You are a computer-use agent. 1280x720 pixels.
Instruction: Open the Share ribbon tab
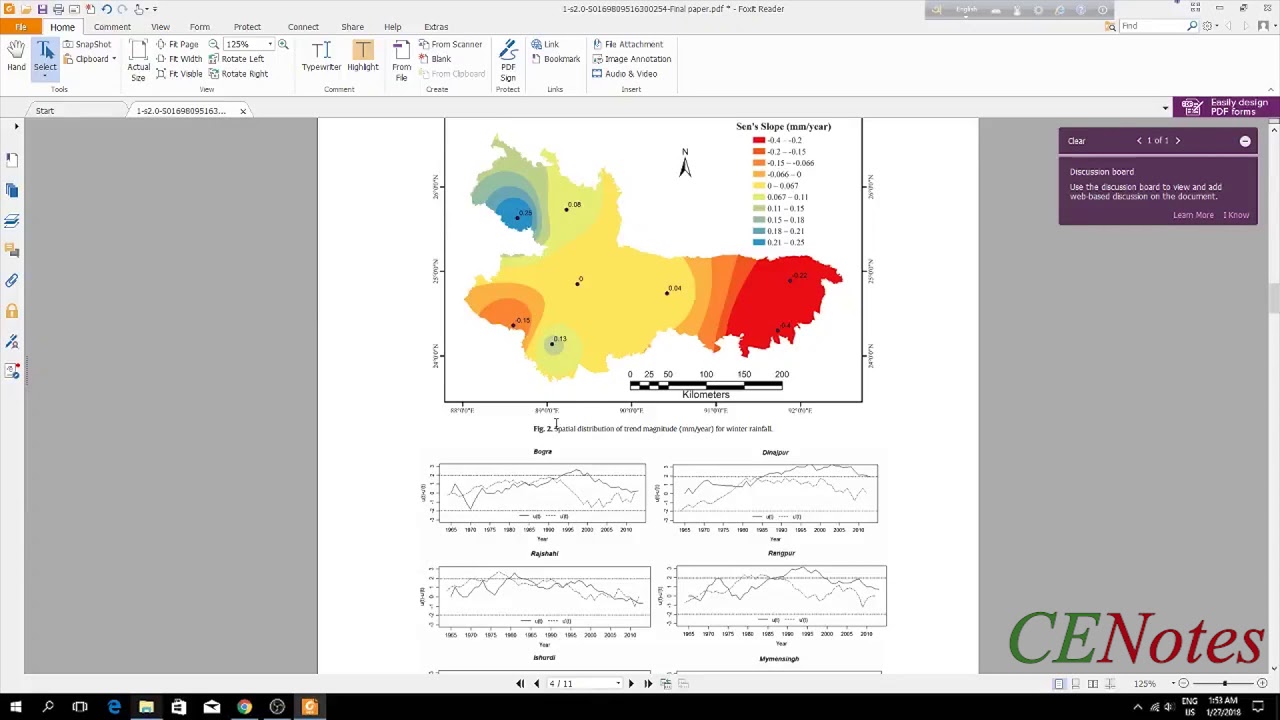[352, 27]
